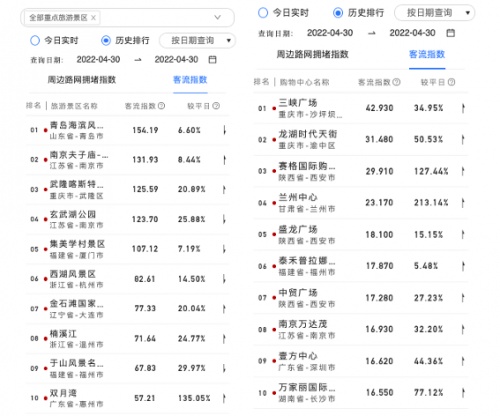Select 历史排行 radio in right panel
The image size is (500, 416).
click(338, 13)
